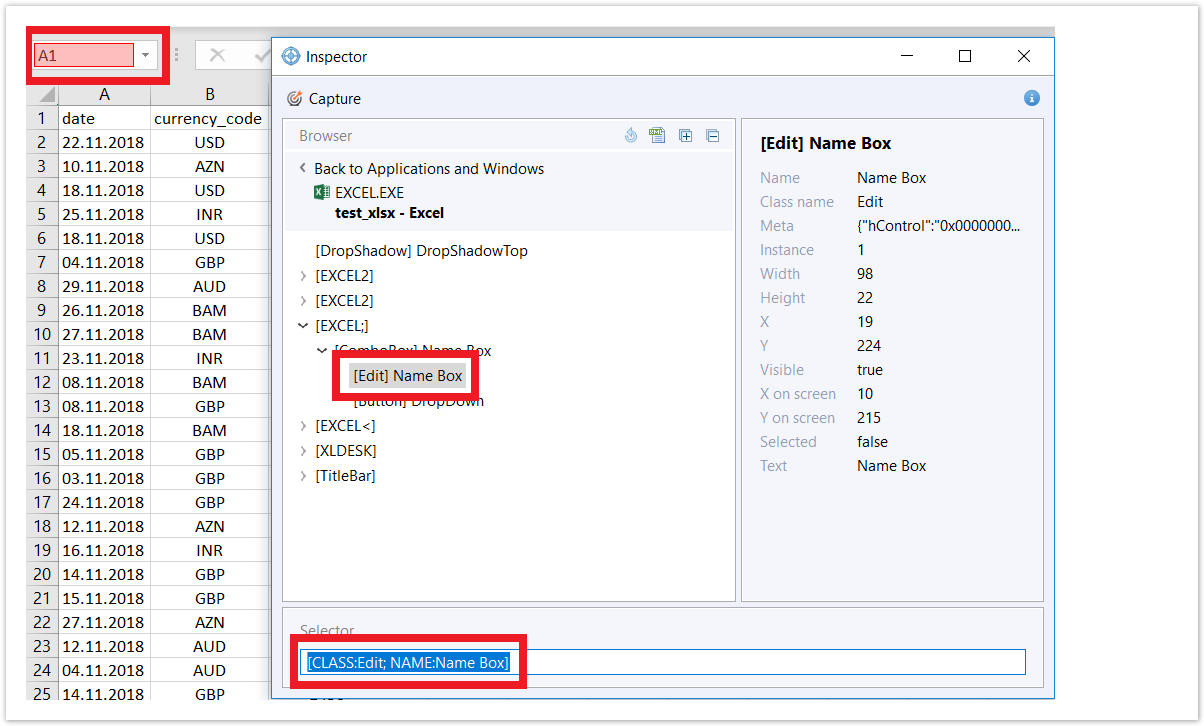Click the INR cell in row 5

(210, 214)
